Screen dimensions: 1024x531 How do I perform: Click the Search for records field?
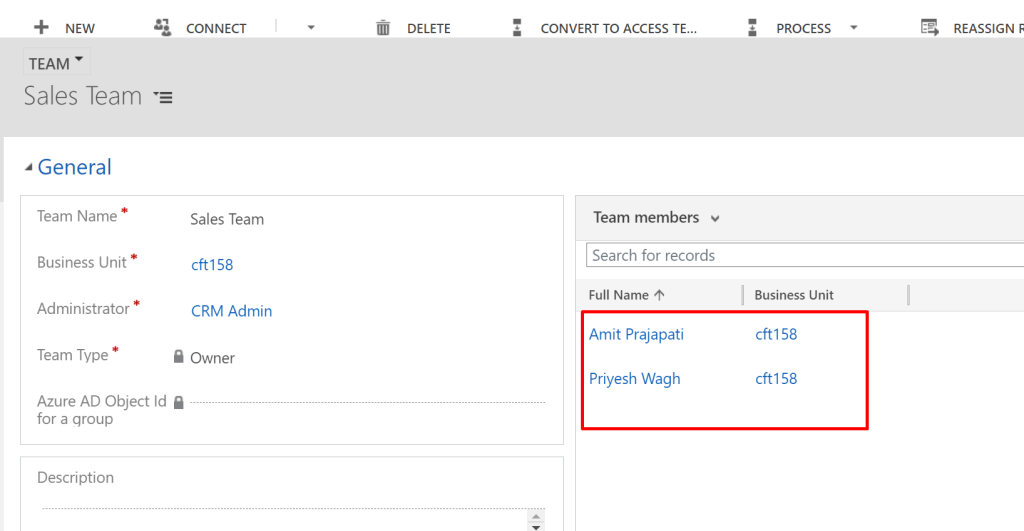pos(800,255)
